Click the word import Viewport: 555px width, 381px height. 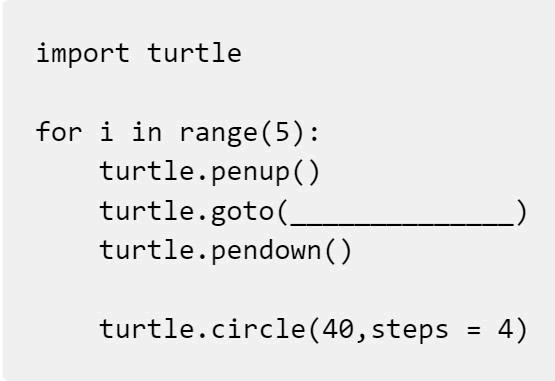(83, 54)
